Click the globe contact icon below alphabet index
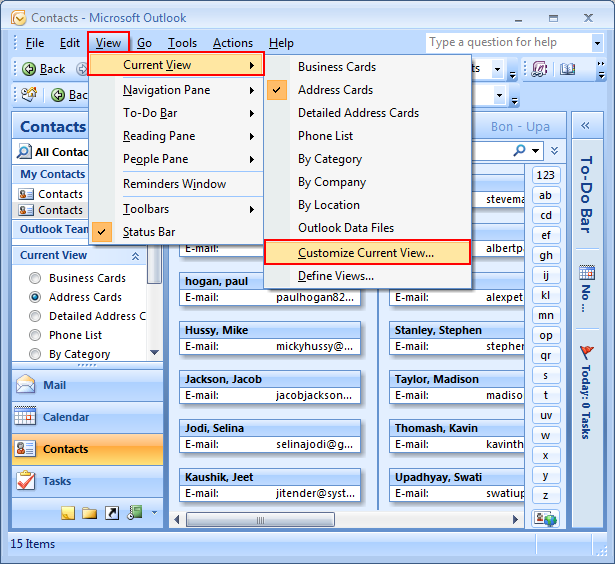This screenshot has height=564, width=615. [545, 518]
